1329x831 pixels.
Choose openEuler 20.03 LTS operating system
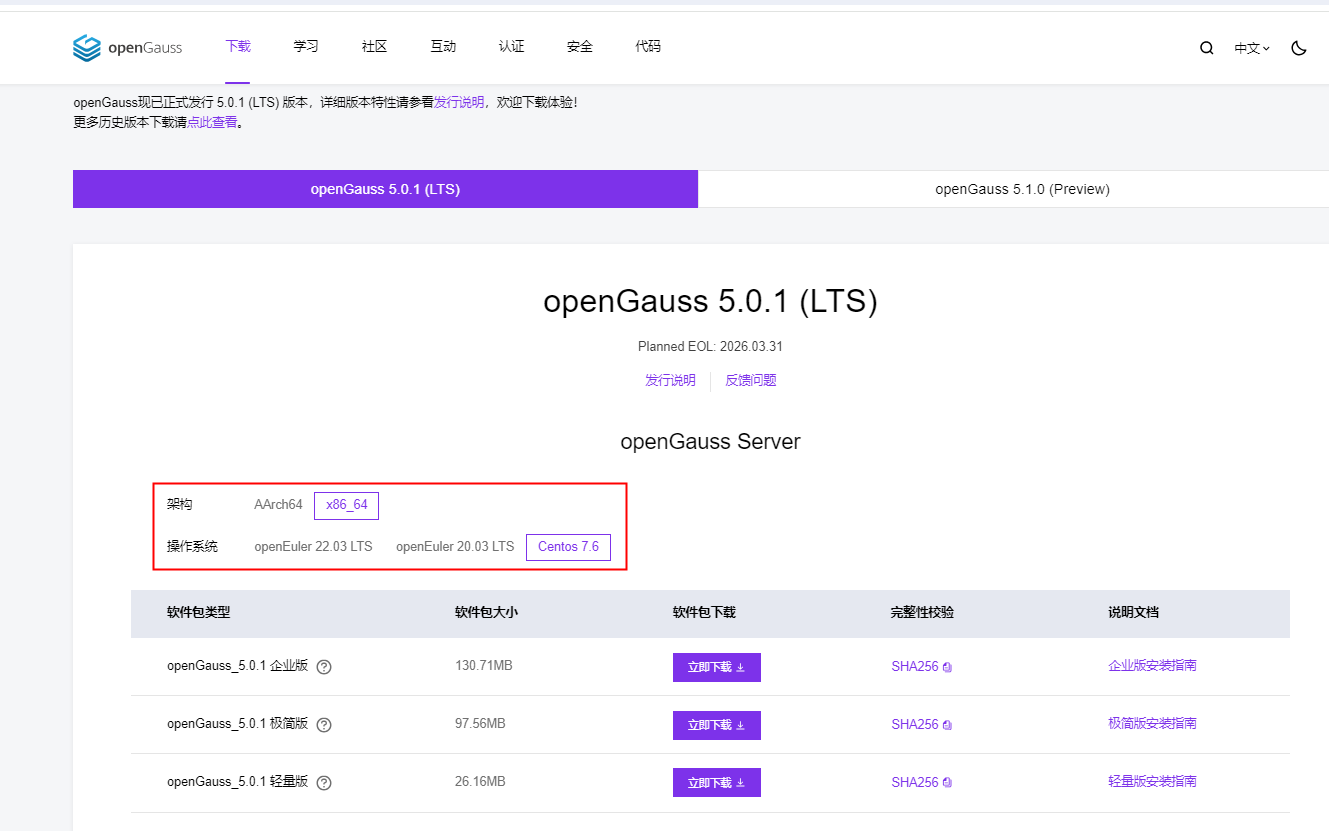click(x=455, y=546)
